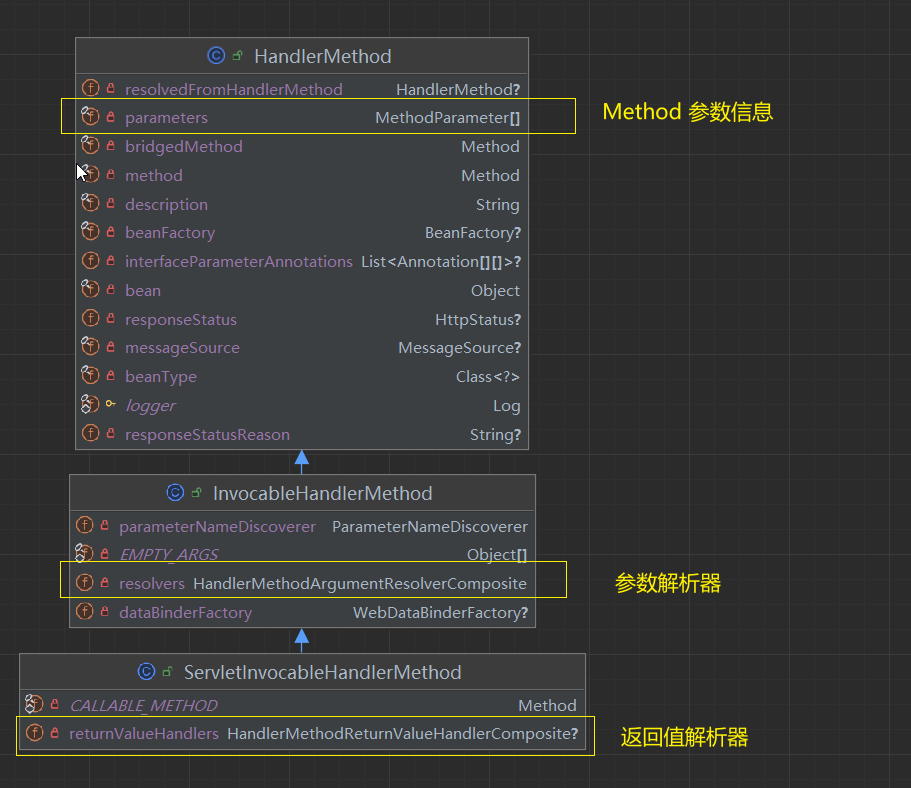Click the public visibility icon beside InvocableHandlerMethod

point(196,493)
